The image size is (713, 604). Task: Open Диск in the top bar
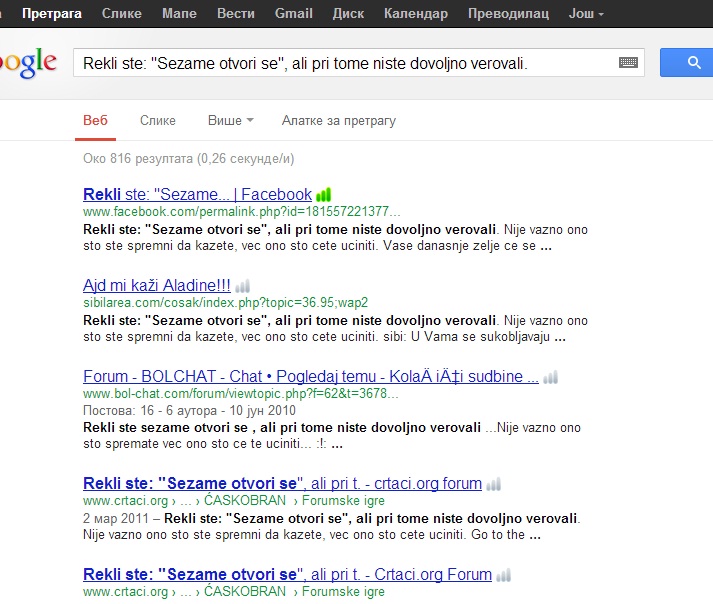point(348,14)
